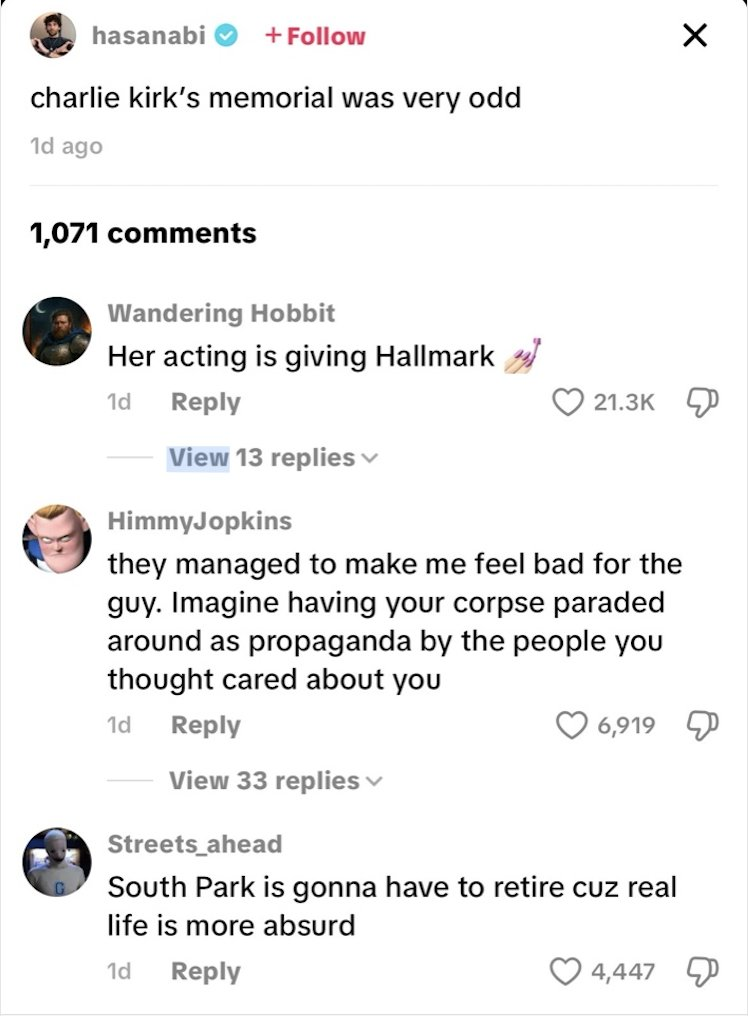
Task: Open Streets_ahead's avatar
Action: (x=57, y=862)
